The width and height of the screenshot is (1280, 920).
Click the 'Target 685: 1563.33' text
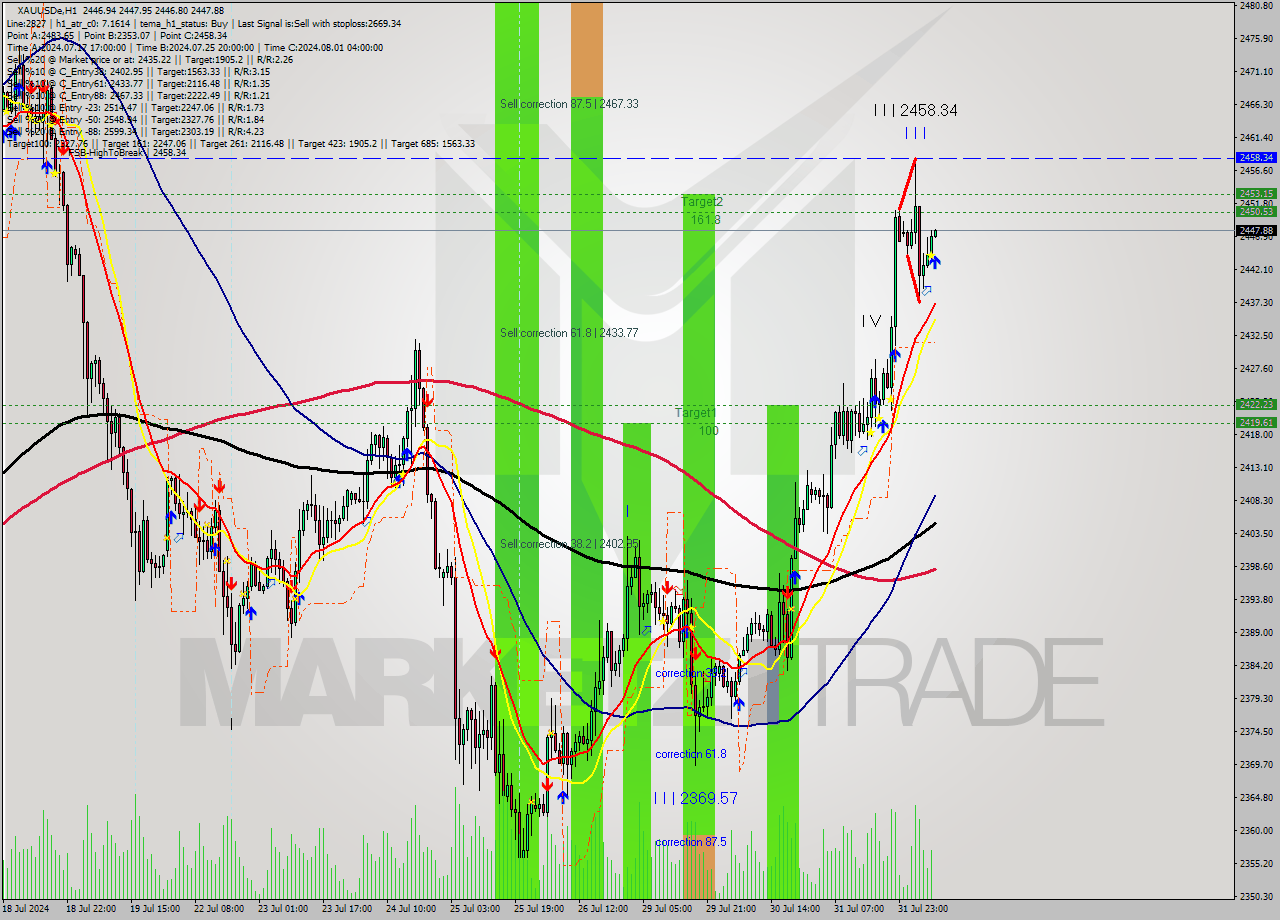pyautogui.click(x=433, y=143)
